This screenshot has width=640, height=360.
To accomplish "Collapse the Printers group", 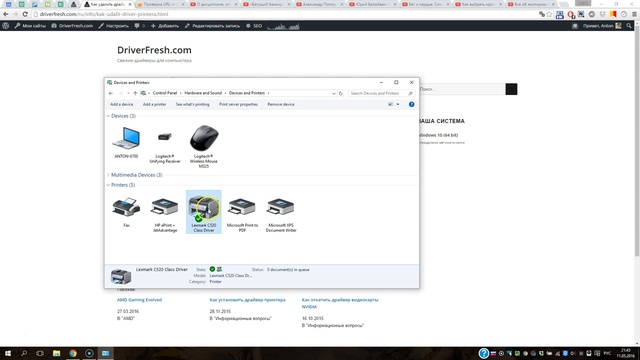I will pyautogui.click(x=108, y=185).
